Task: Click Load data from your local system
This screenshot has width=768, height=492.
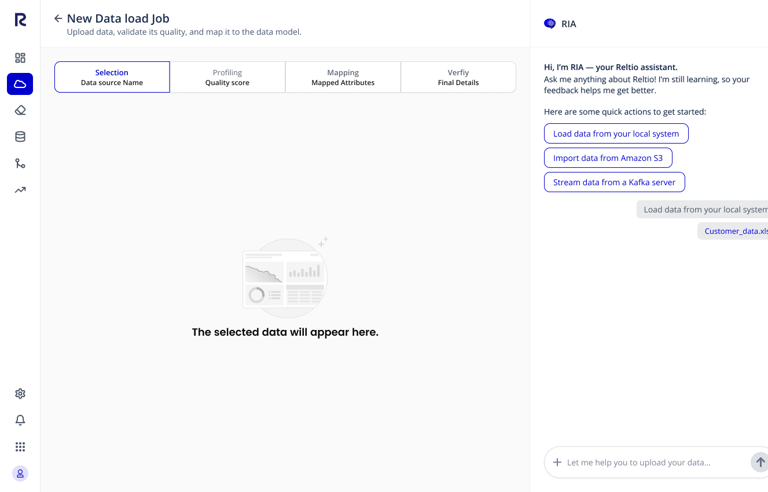Action: (x=616, y=133)
